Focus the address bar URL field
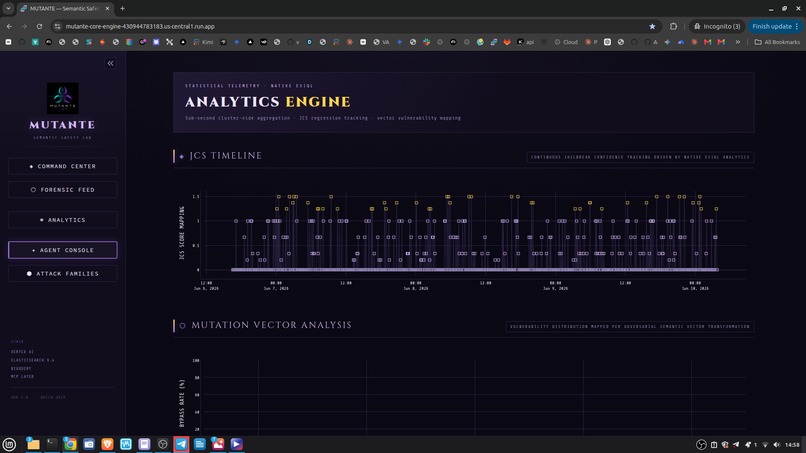The width and height of the screenshot is (806, 453). 355,26
